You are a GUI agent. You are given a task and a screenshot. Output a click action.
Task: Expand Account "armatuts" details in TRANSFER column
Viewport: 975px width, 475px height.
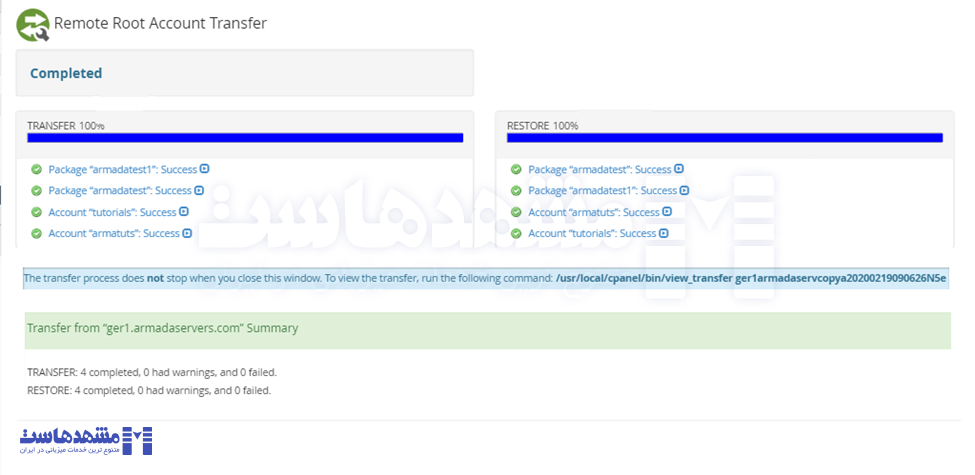188,233
